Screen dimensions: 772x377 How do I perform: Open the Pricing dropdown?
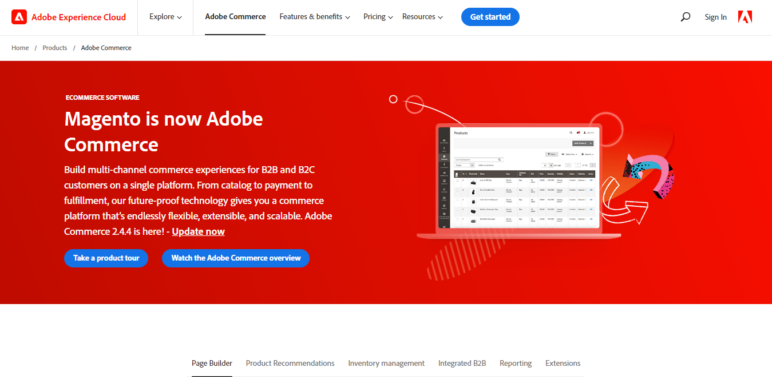coord(378,17)
